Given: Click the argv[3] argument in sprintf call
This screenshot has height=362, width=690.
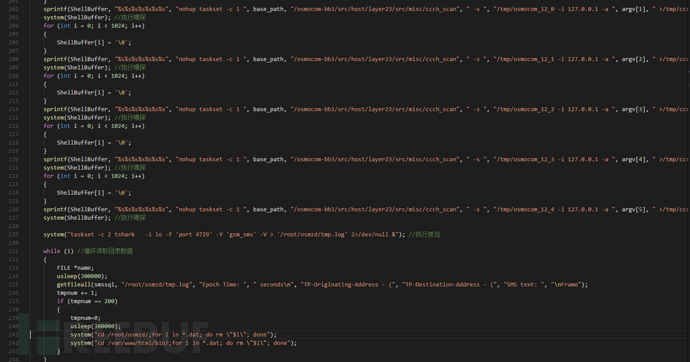Looking at the screenshot, I should 634,109.
